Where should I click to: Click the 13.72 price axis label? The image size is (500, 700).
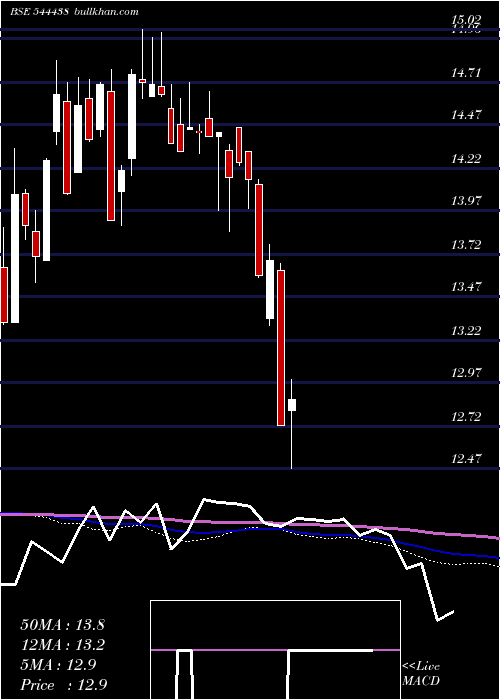click(x=467, y=245)
